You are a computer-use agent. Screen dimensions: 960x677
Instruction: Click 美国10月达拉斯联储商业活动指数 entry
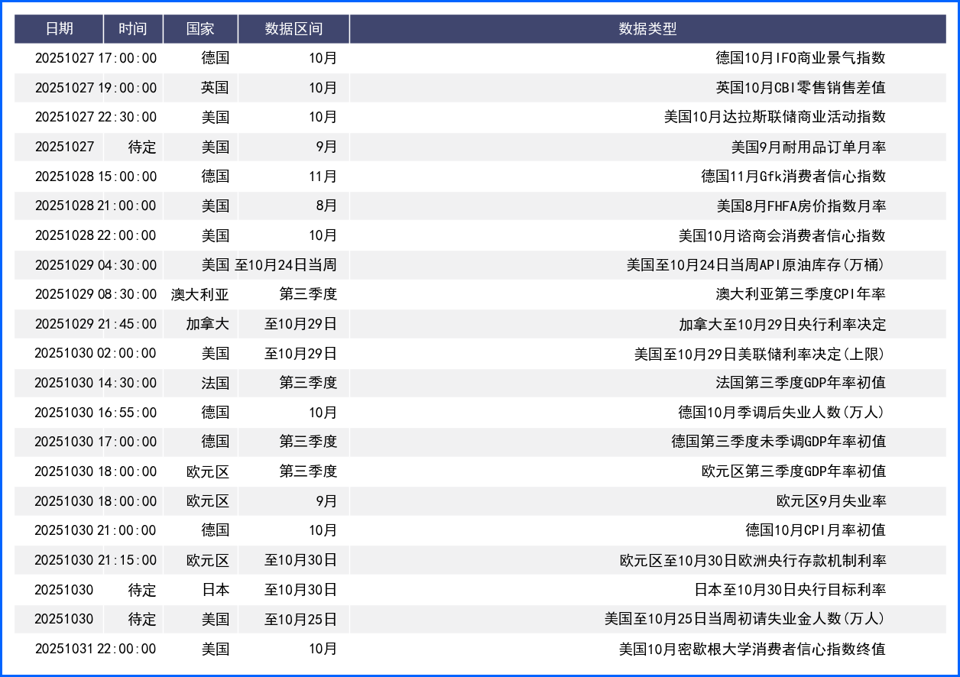(x=774, y=117)
